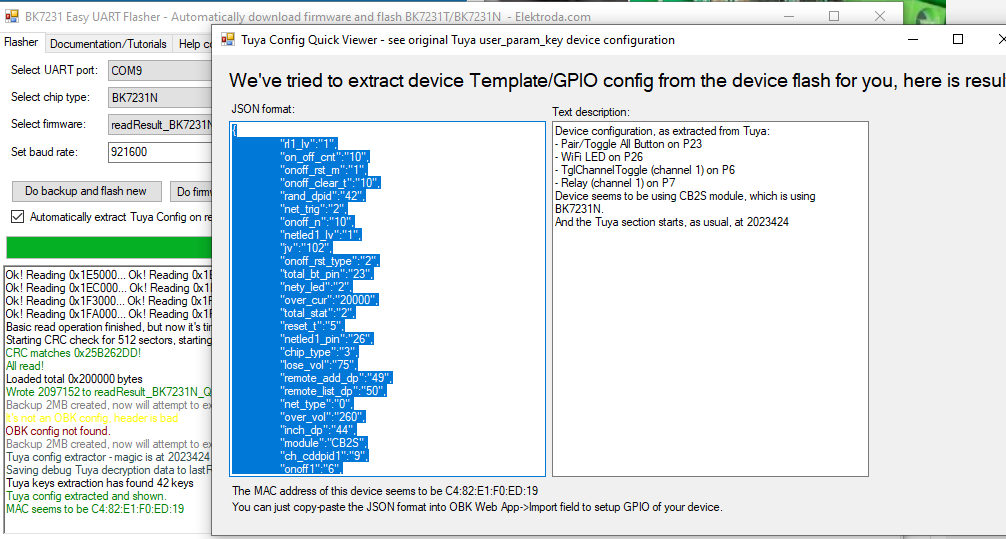The image size is (1006, 539).
Task: Open the firmware selection readResult dropdown
Action: click(160, 125)
